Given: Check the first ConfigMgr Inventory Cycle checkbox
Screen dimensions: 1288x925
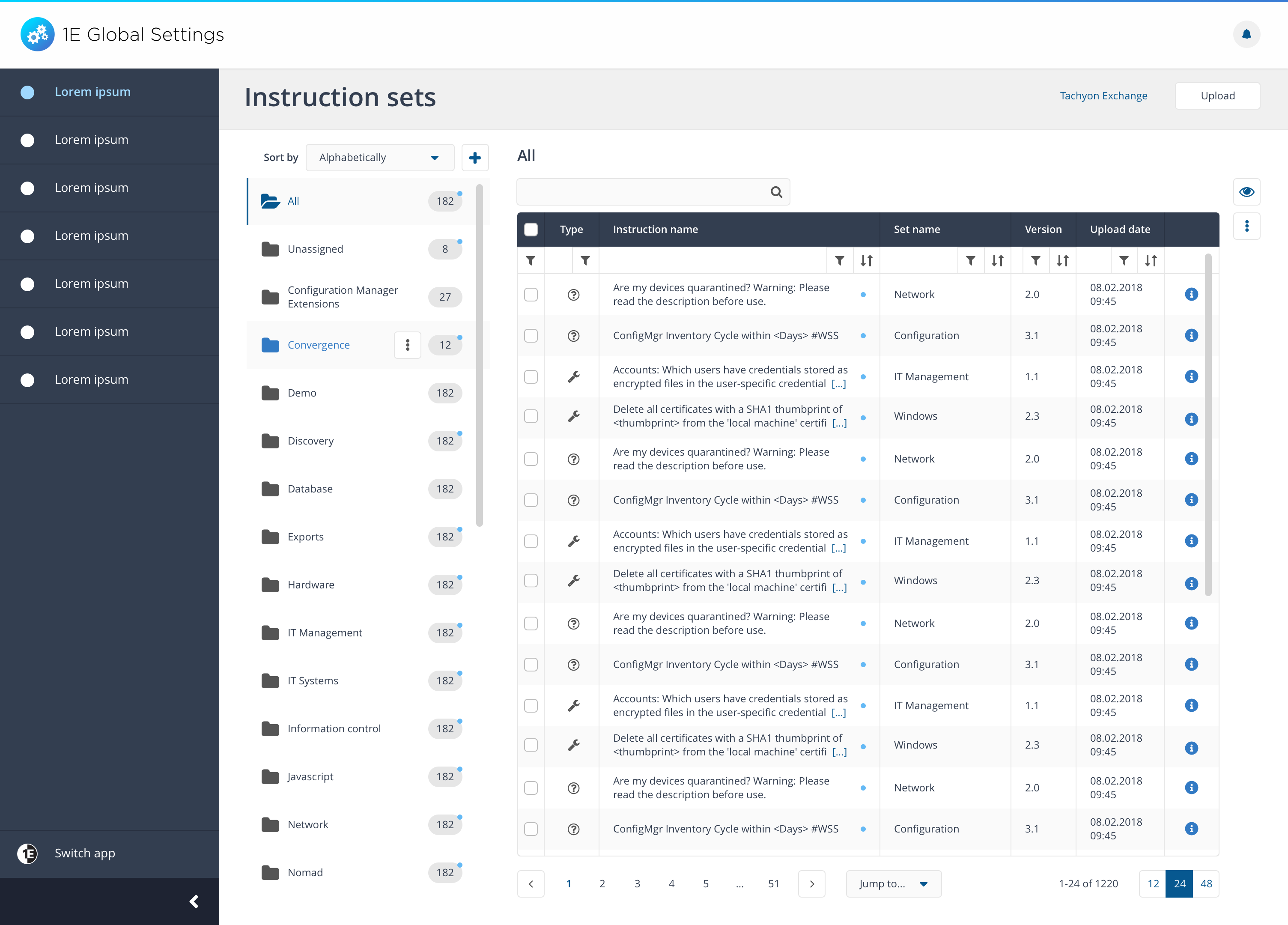Looking at the screenshot, I should [x=531, y=336].
